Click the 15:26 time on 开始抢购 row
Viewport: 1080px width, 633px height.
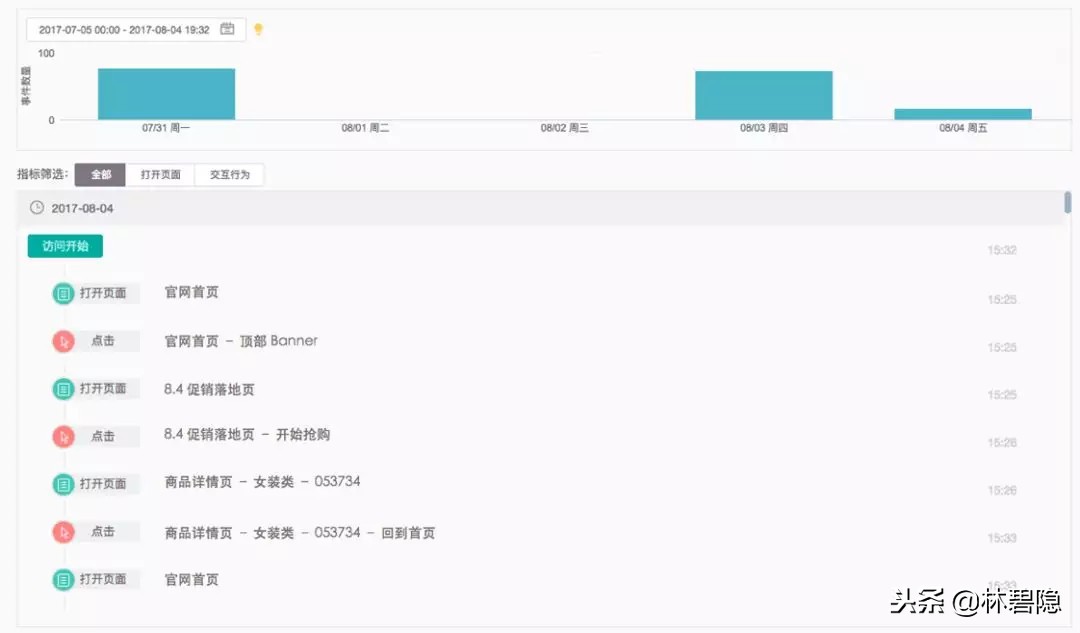point(1001,442)
